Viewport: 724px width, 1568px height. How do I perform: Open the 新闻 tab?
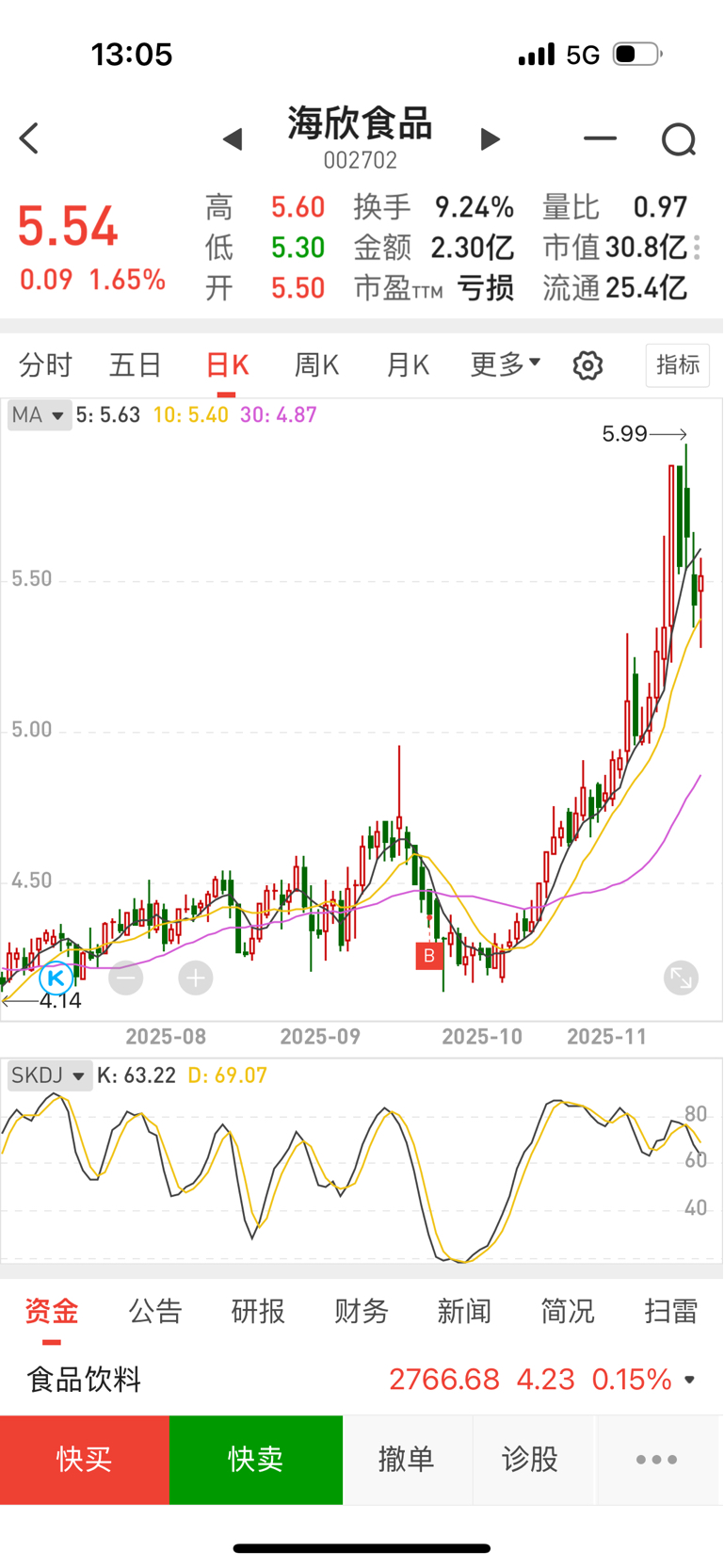coord(464,1311)
